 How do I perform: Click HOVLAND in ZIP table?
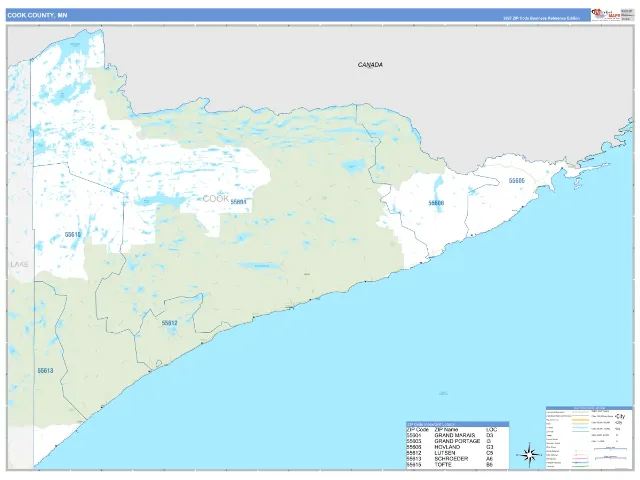[x=447, y=447]
